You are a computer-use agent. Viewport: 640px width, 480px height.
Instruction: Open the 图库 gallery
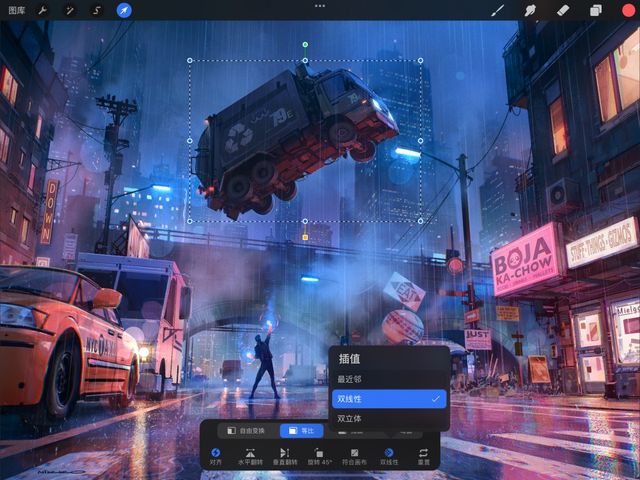point(17,10)
